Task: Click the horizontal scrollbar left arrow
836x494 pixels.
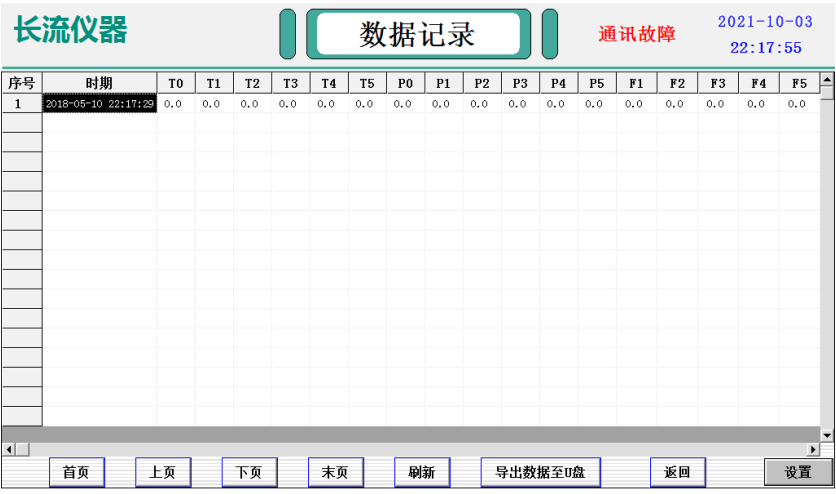Action: (9, 449)
